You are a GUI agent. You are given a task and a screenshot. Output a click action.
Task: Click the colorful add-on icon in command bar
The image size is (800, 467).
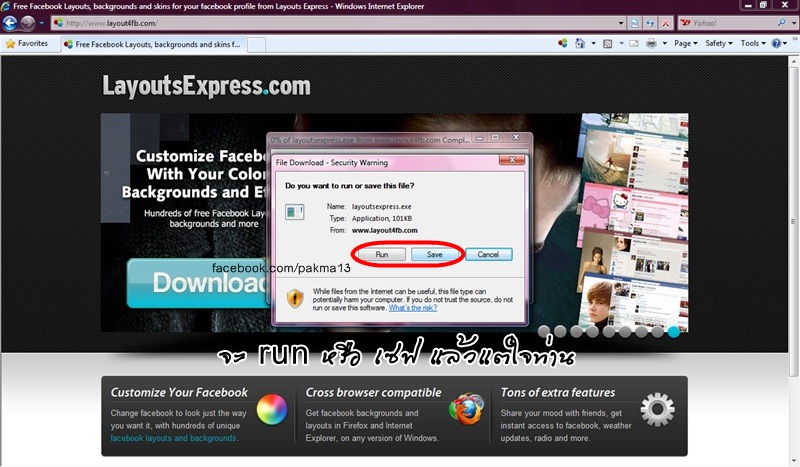pos(563,43)
